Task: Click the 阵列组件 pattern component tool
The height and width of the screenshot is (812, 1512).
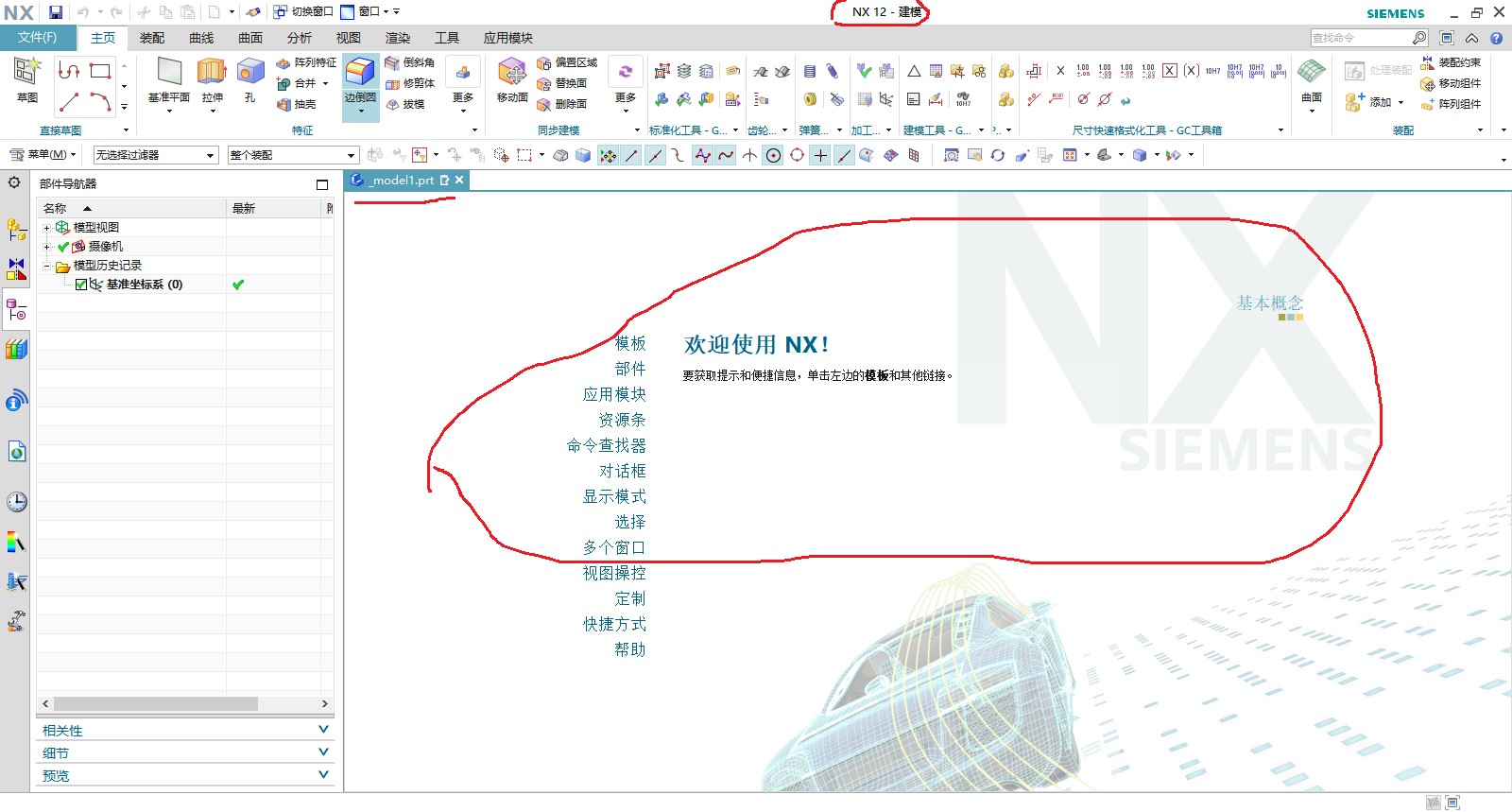Action: coord(1451,104)
